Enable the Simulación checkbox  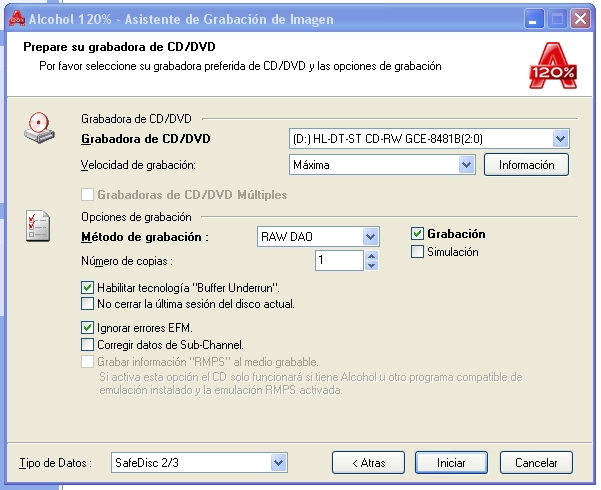pos(417,252)
